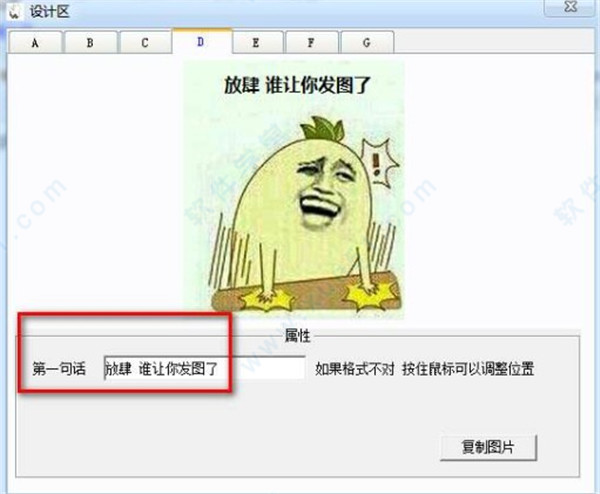The height and width of the screenshot is (494, 600).
Task: Switch to tab G
Action: click(367, 42)
